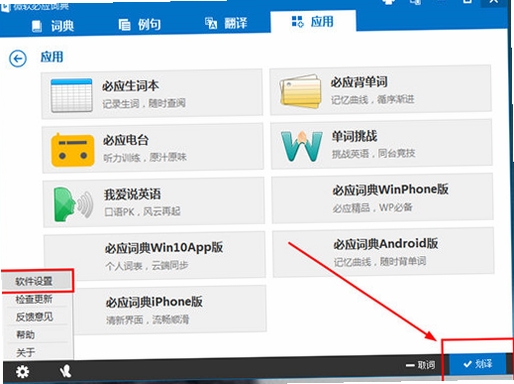Click the 应用 page heading
This screenshot has width=514, height=384.
[x=52, y=57]
